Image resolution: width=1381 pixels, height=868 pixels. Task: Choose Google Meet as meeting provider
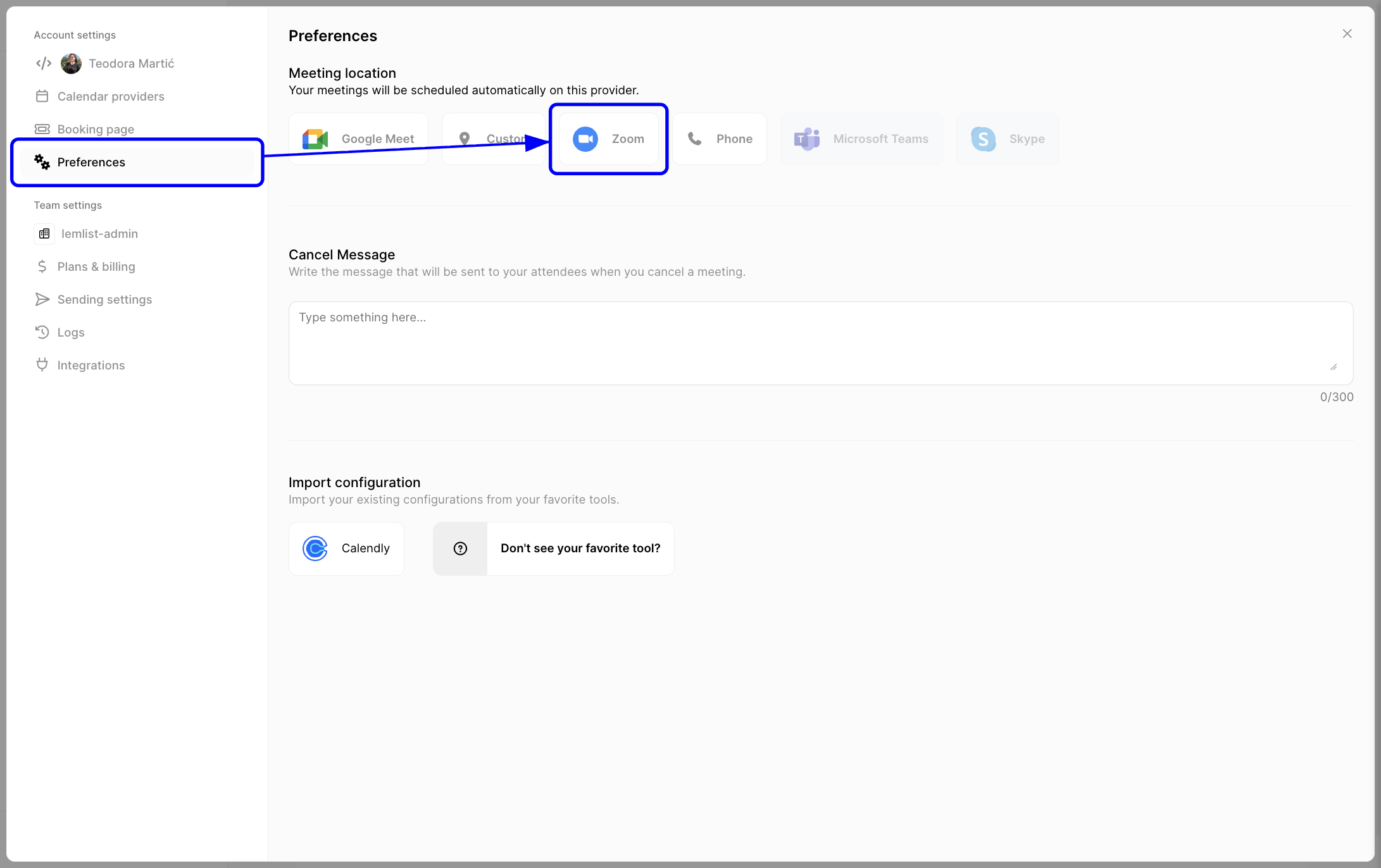[x=358, y=139]
